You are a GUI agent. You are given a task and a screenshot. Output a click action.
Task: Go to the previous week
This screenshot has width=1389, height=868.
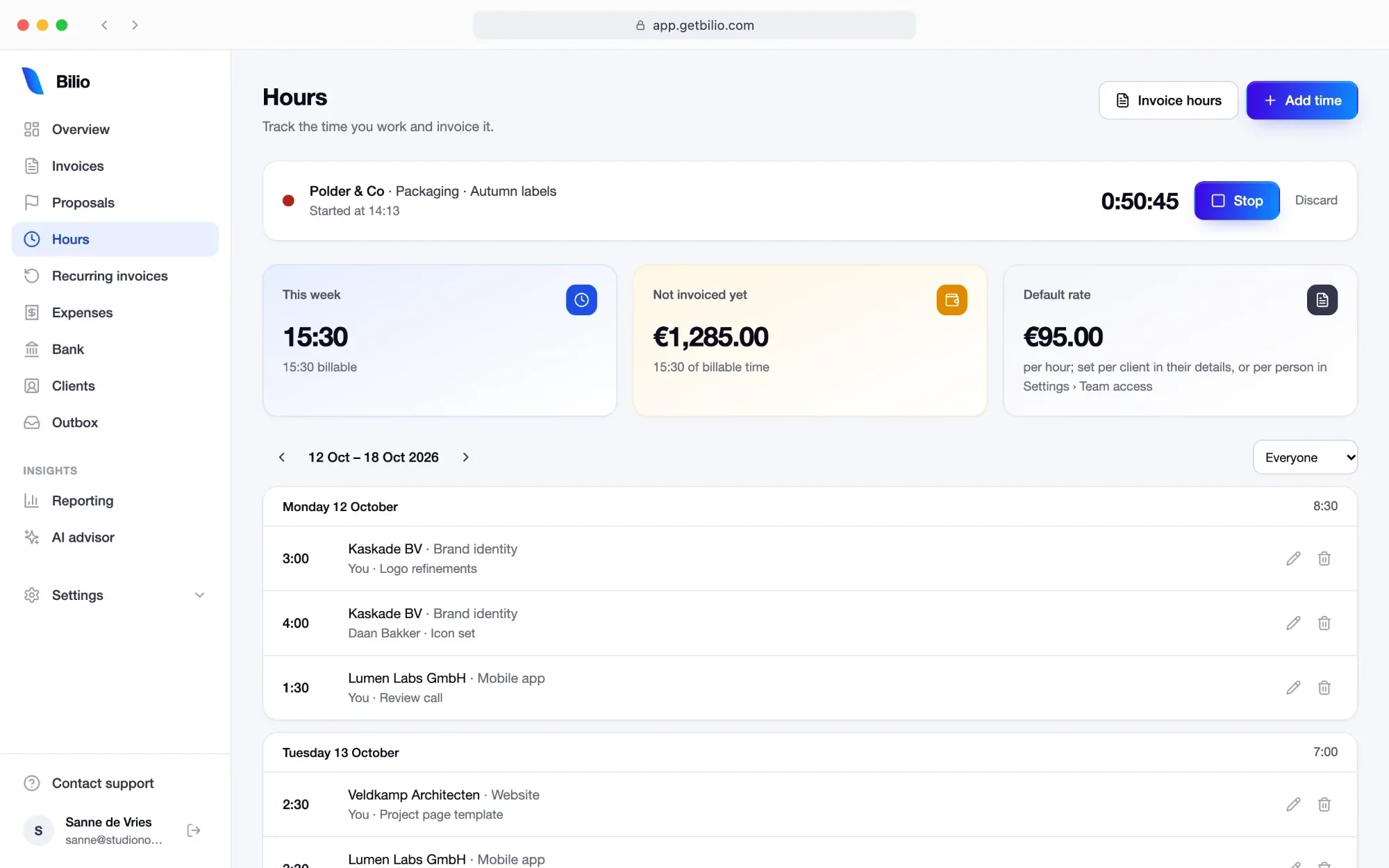[282, 457]
